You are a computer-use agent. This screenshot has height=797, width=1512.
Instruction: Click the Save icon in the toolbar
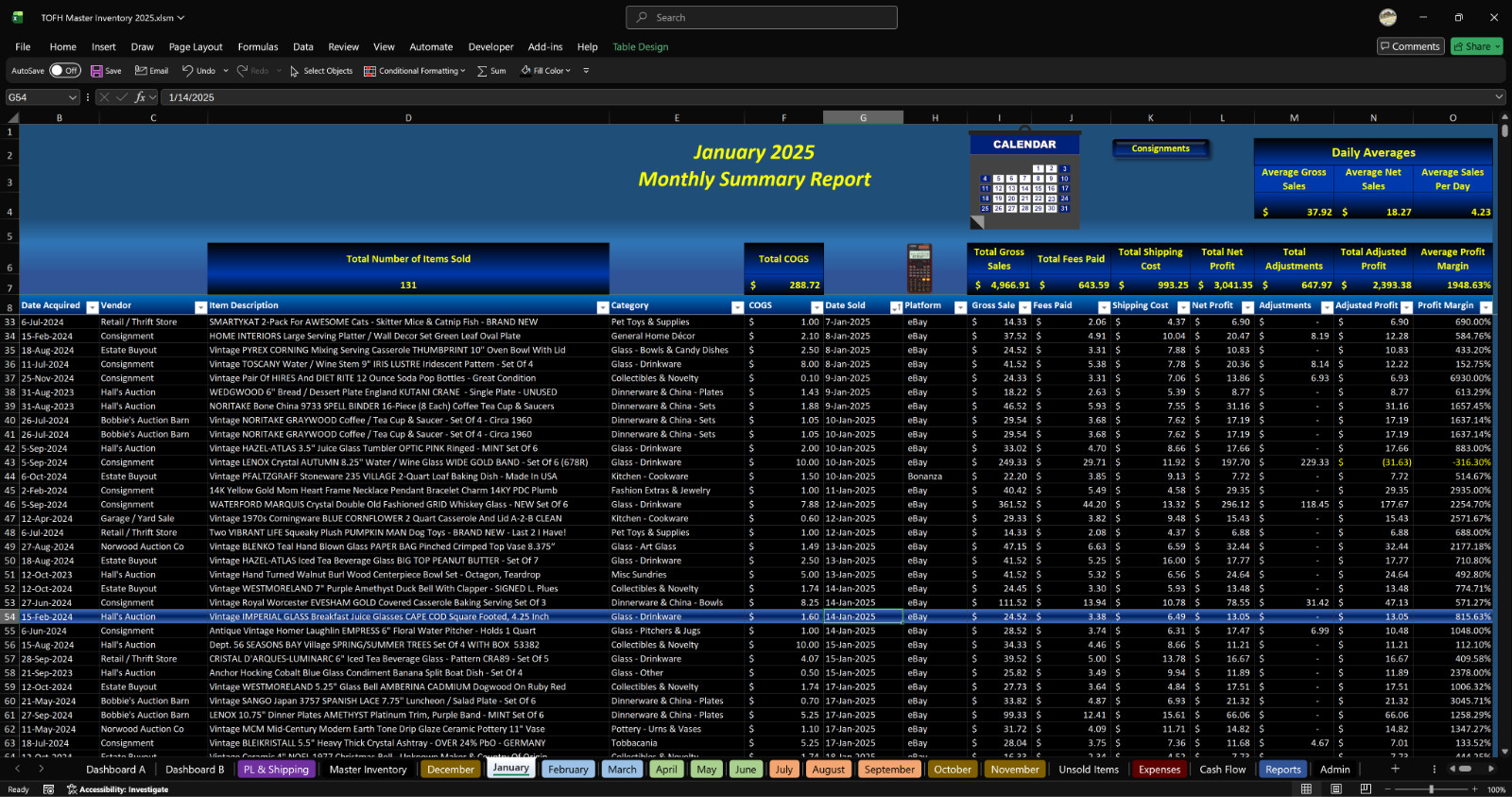(96, 71)
